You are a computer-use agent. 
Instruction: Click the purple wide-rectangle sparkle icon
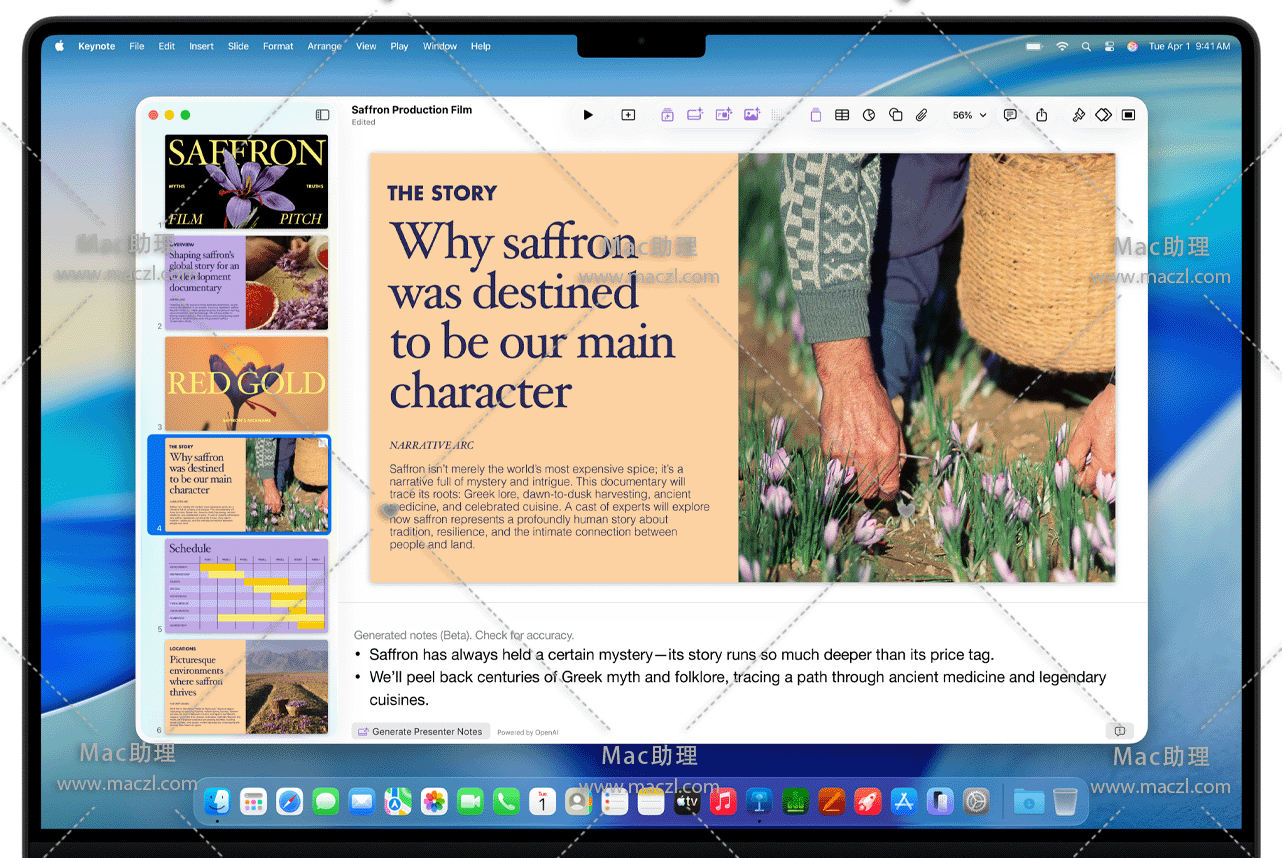pos(696,115)
